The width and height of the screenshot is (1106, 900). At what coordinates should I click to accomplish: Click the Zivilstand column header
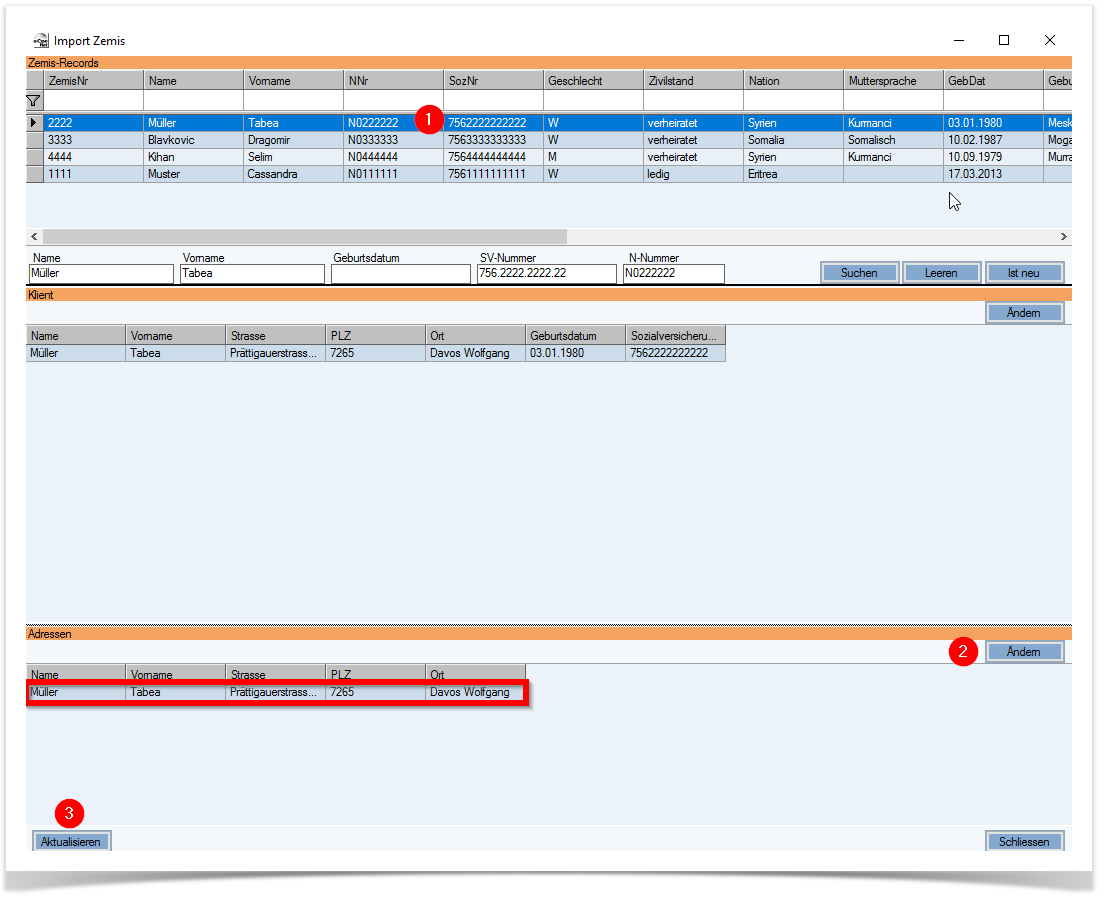tap(693, 81)
